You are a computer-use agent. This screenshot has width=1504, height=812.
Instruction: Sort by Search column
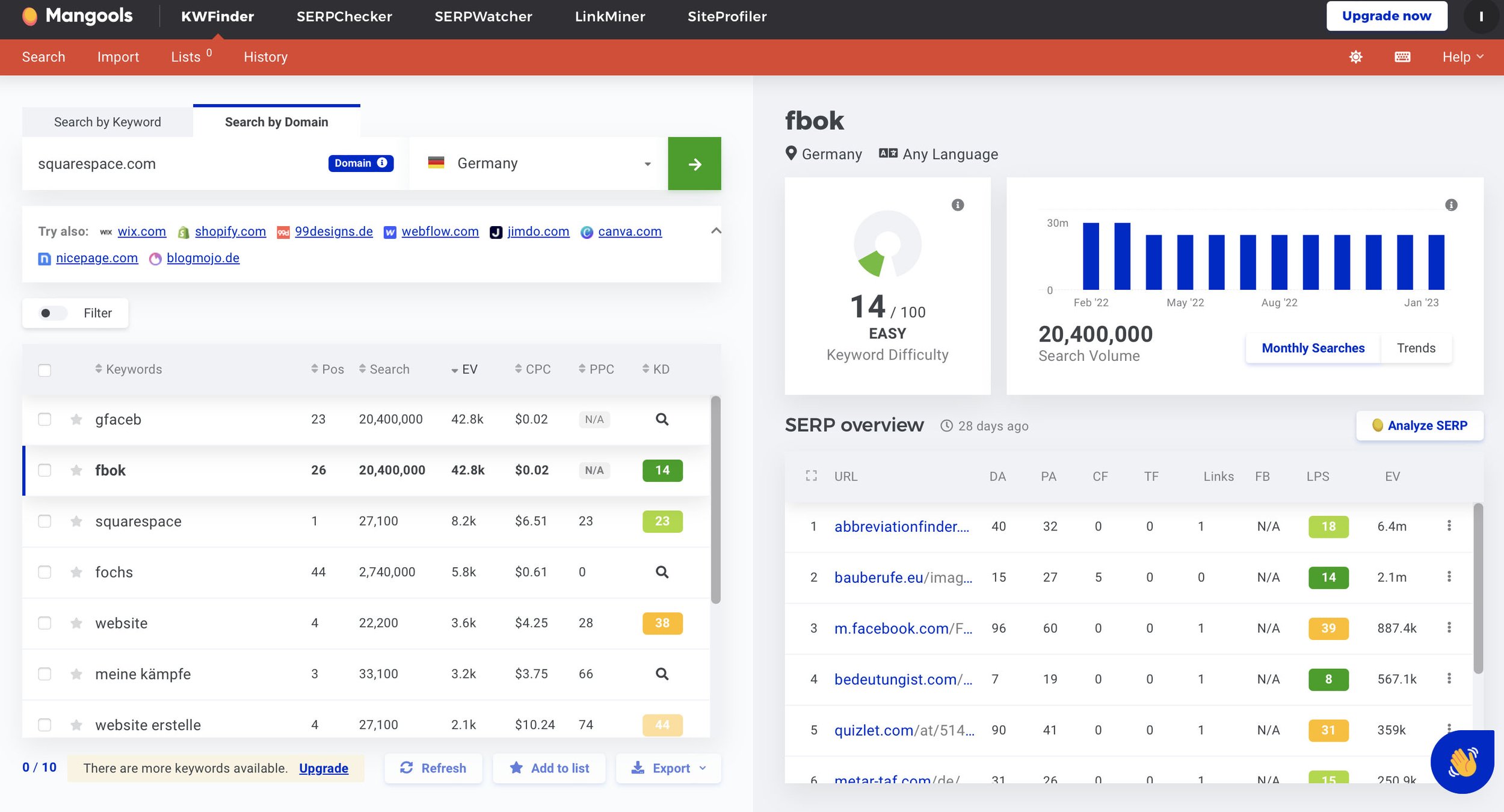coord(384,369)
